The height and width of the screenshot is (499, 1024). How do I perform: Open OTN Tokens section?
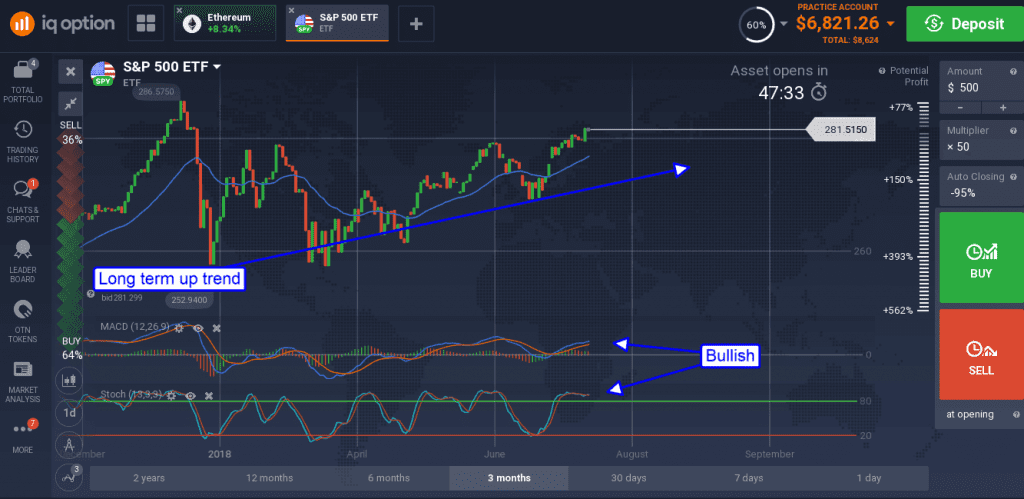tap(23, 321)
